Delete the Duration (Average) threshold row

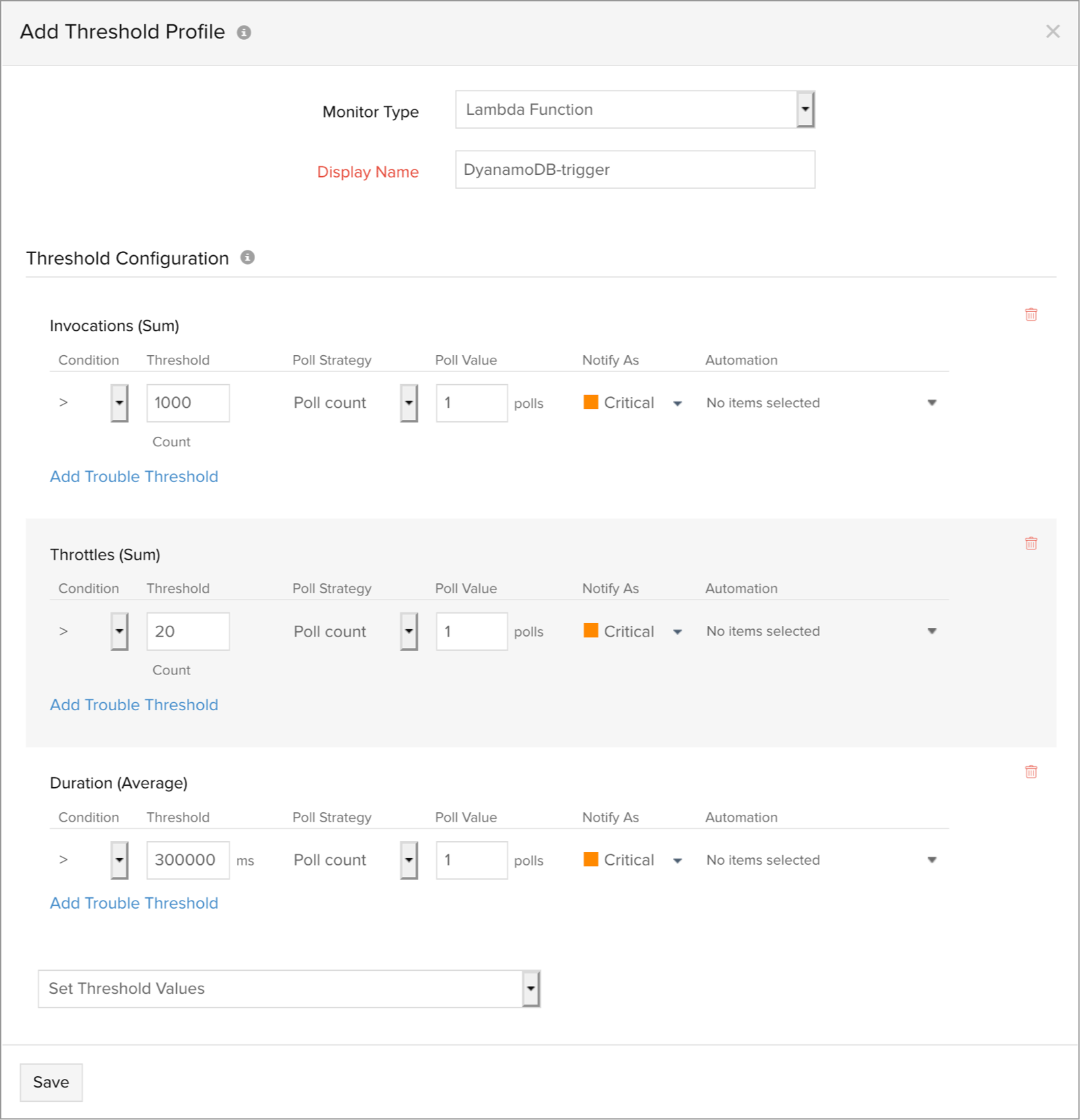click(1031, 771)
